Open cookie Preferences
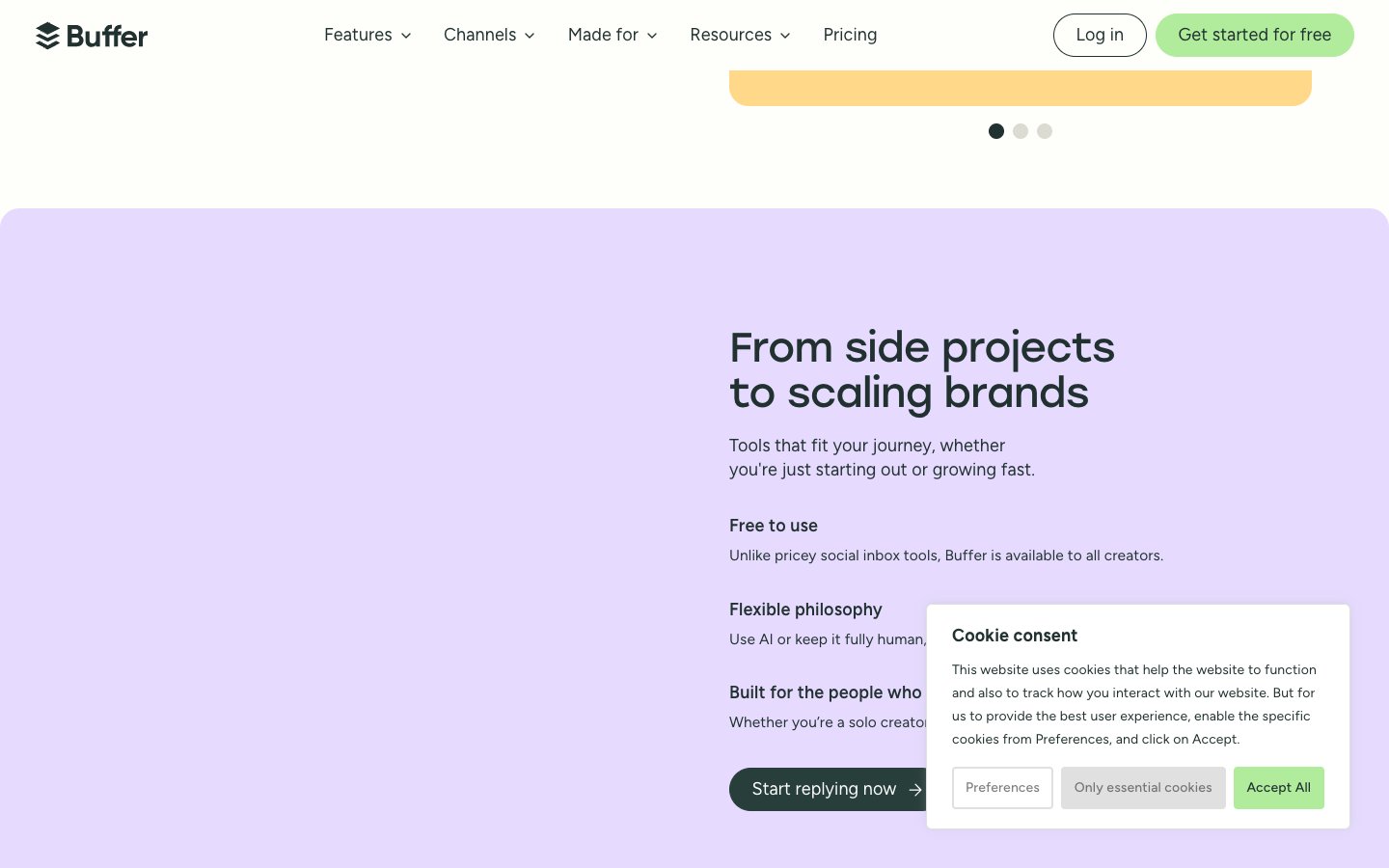This screenshot has height=868, width=1389. click(x=1002, y=788)
